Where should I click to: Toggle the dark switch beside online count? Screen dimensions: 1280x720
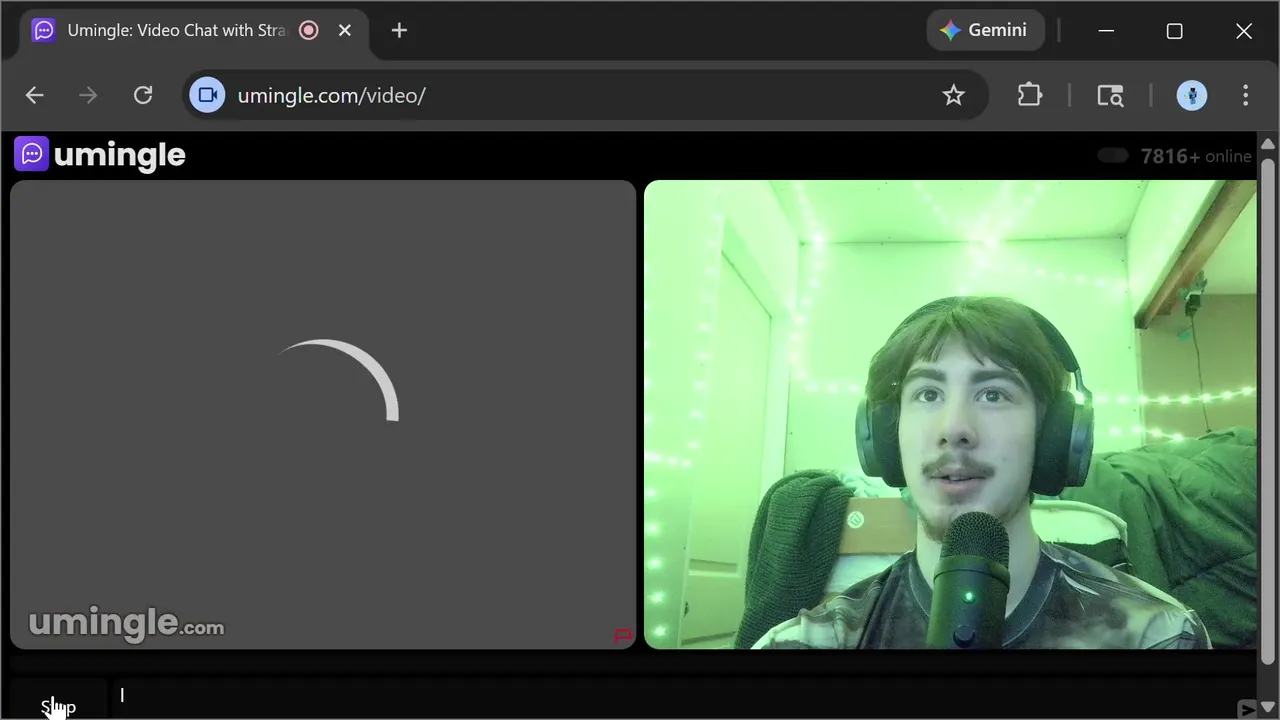1113,155
